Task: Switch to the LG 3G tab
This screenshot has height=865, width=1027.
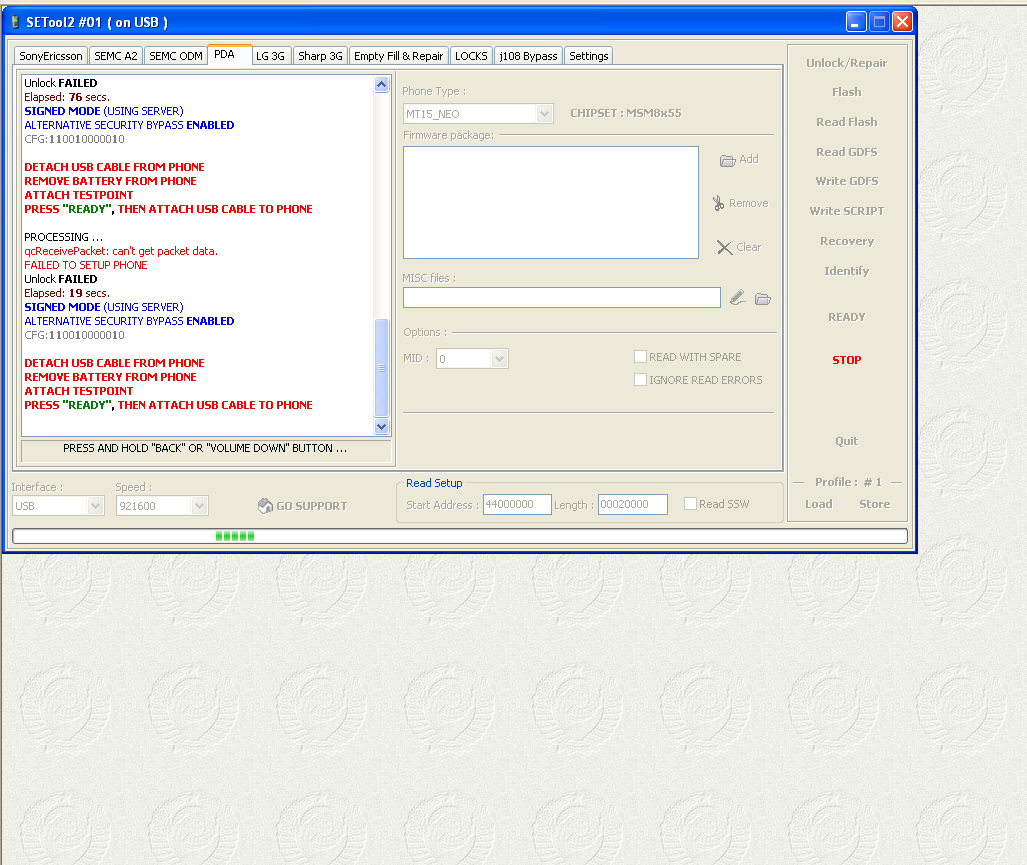Action: click(x=271, y=56)
